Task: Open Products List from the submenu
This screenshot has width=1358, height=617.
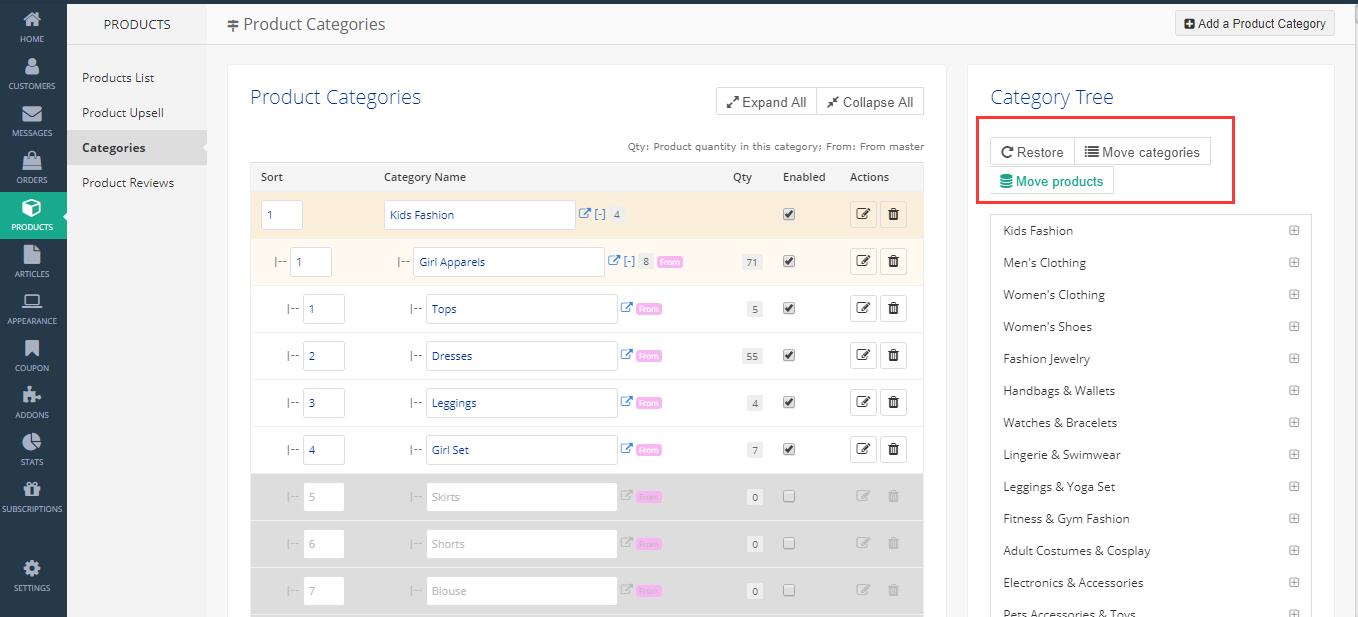Action: 118,78
